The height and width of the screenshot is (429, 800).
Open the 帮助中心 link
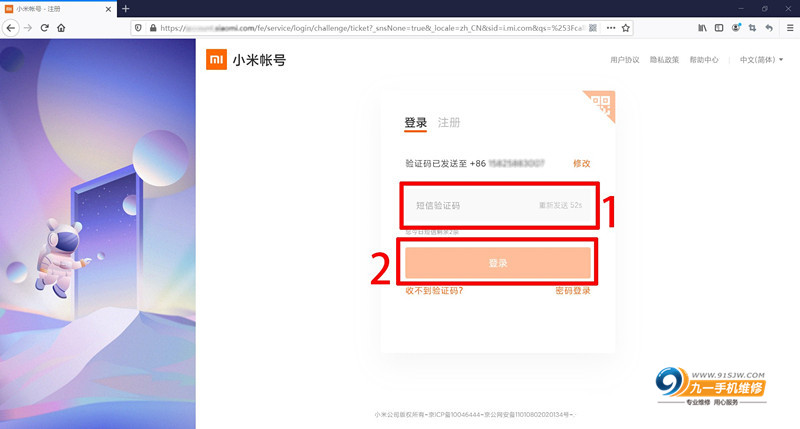click(704, 60)
